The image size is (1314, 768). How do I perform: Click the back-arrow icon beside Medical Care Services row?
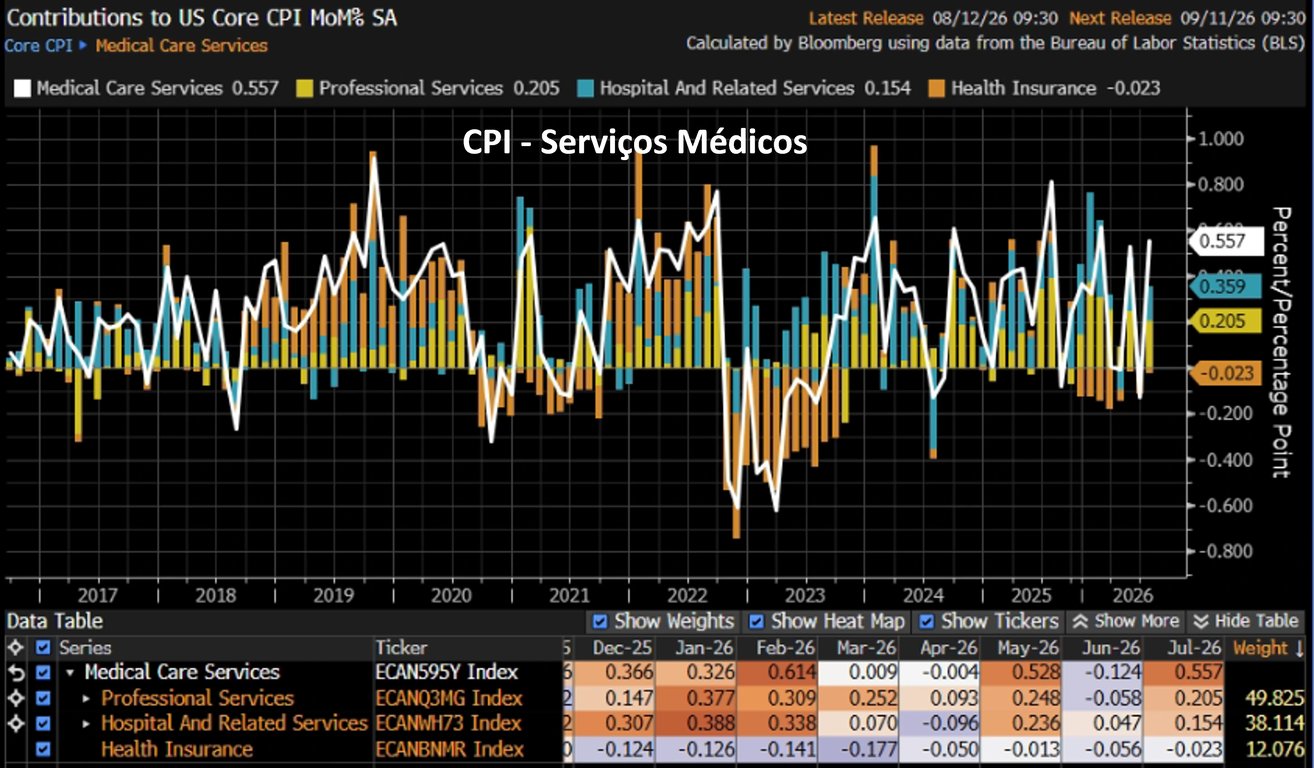14,673
